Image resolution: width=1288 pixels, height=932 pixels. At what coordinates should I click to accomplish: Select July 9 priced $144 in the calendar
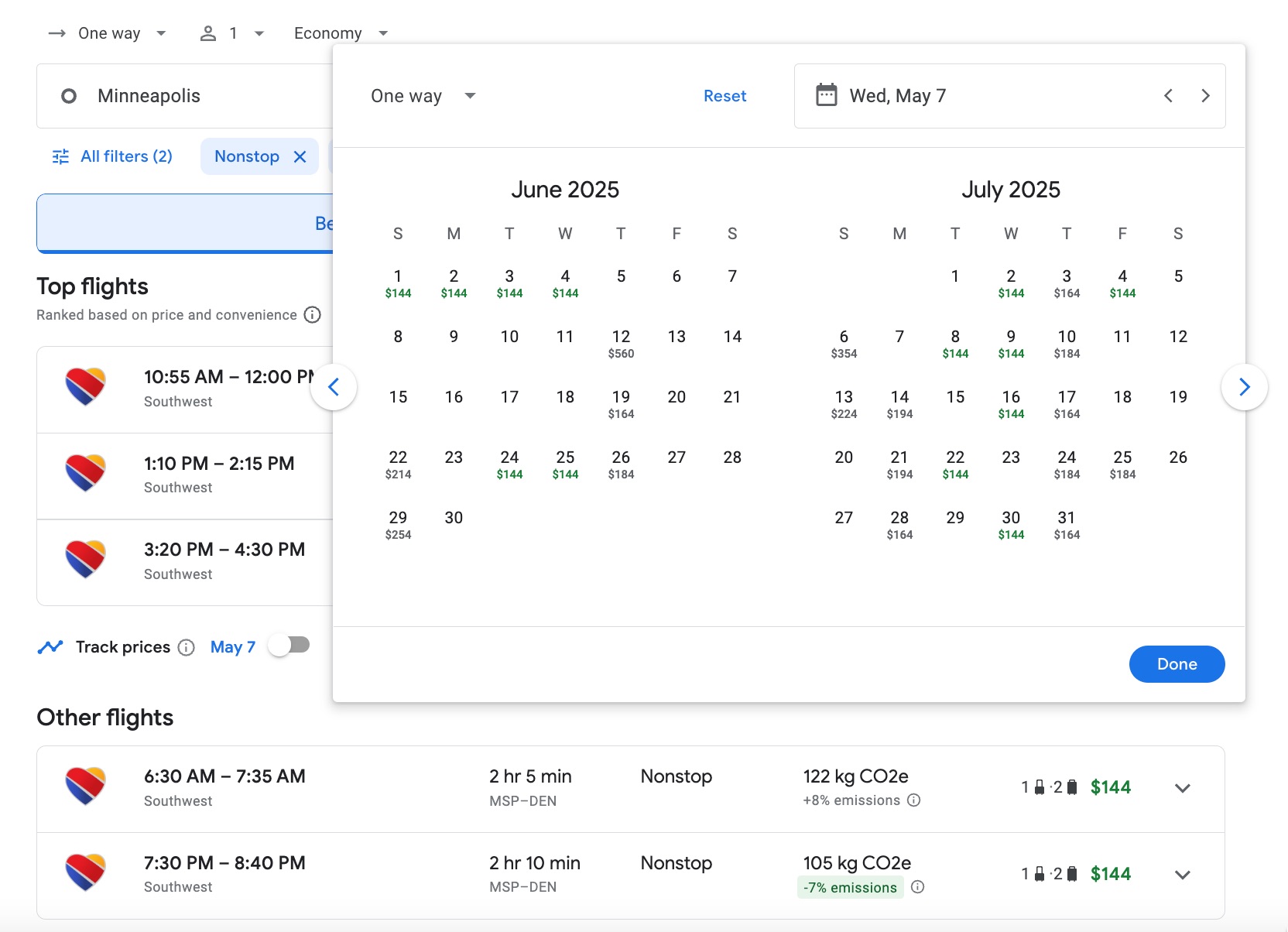coord(1011,344)
